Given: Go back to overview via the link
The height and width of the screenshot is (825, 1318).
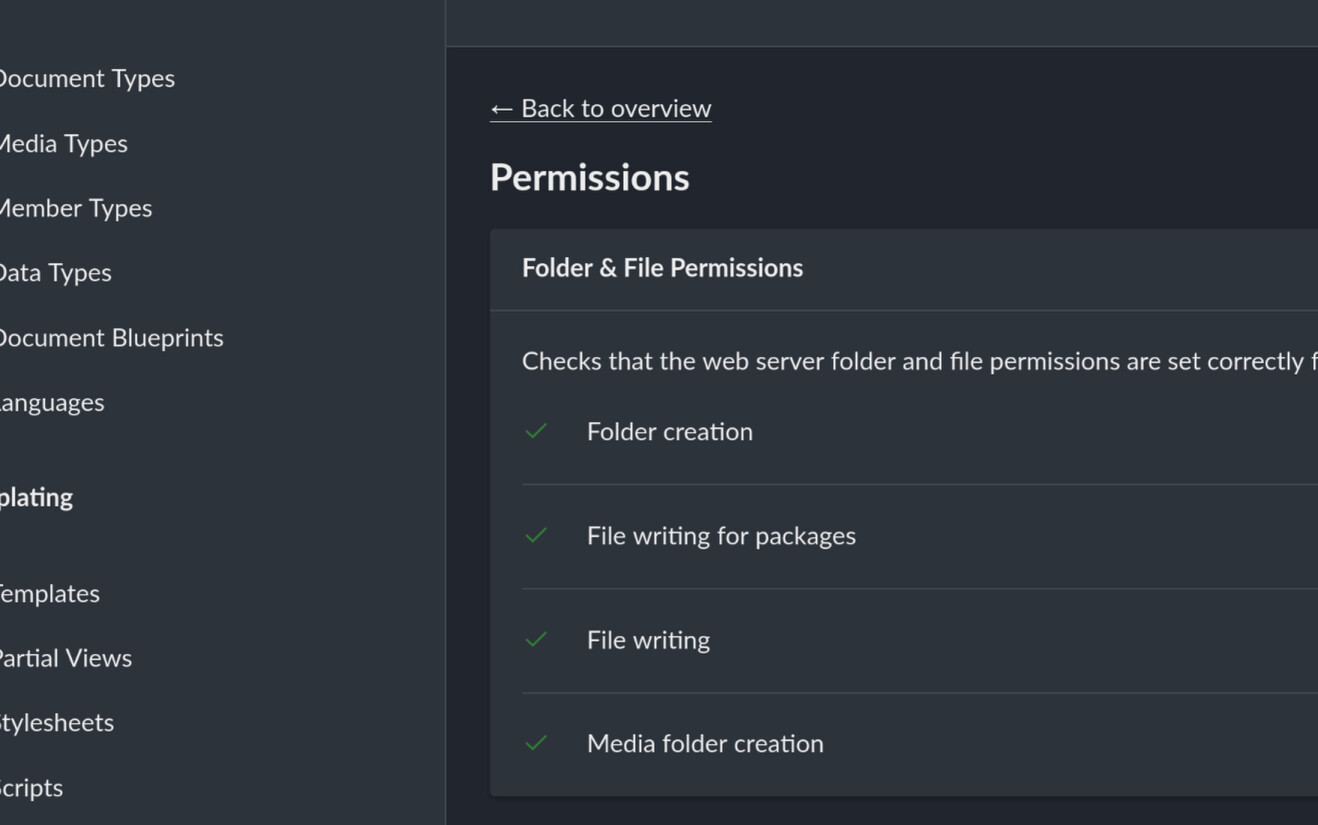Looking at the screenshot, I should click(601, 108).
